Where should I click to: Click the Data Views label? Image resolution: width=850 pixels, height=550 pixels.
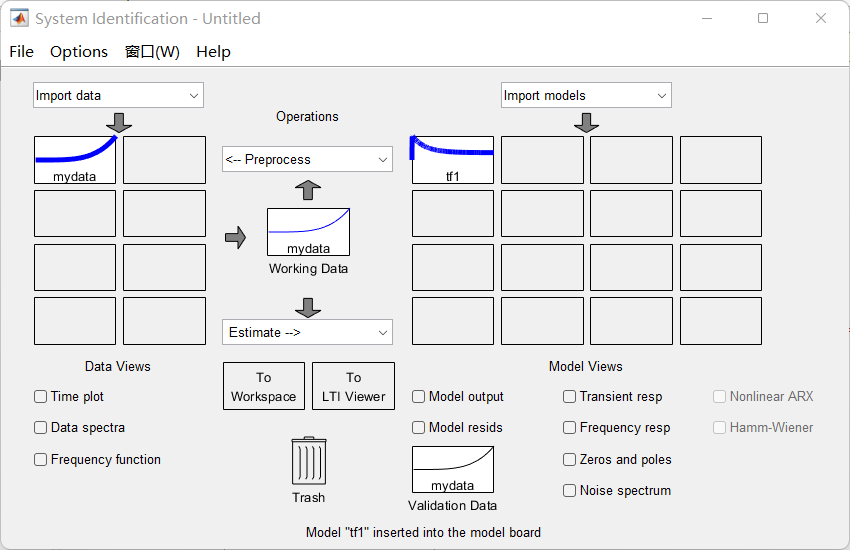(118, 366)
